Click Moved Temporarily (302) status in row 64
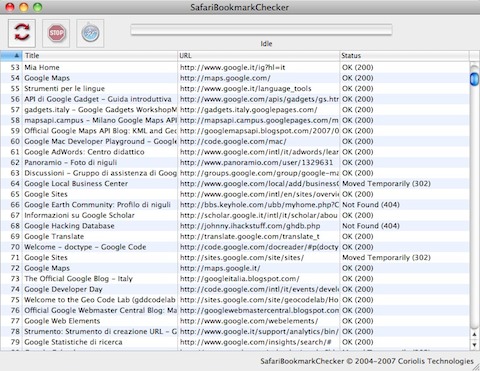 386,184
